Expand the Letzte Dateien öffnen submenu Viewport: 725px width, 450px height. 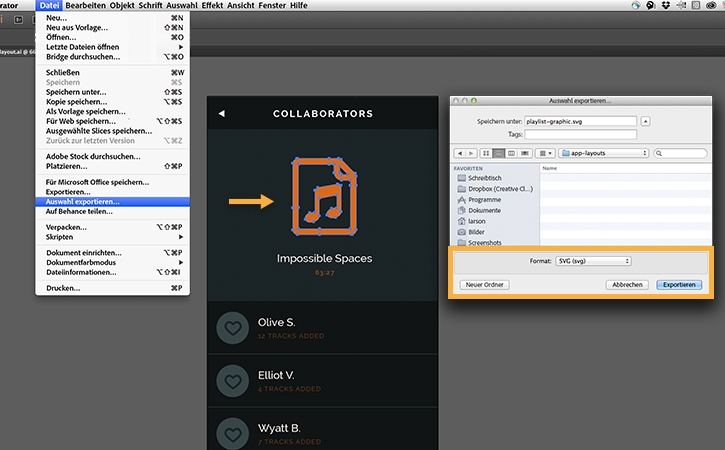click(x=112, y=47)
